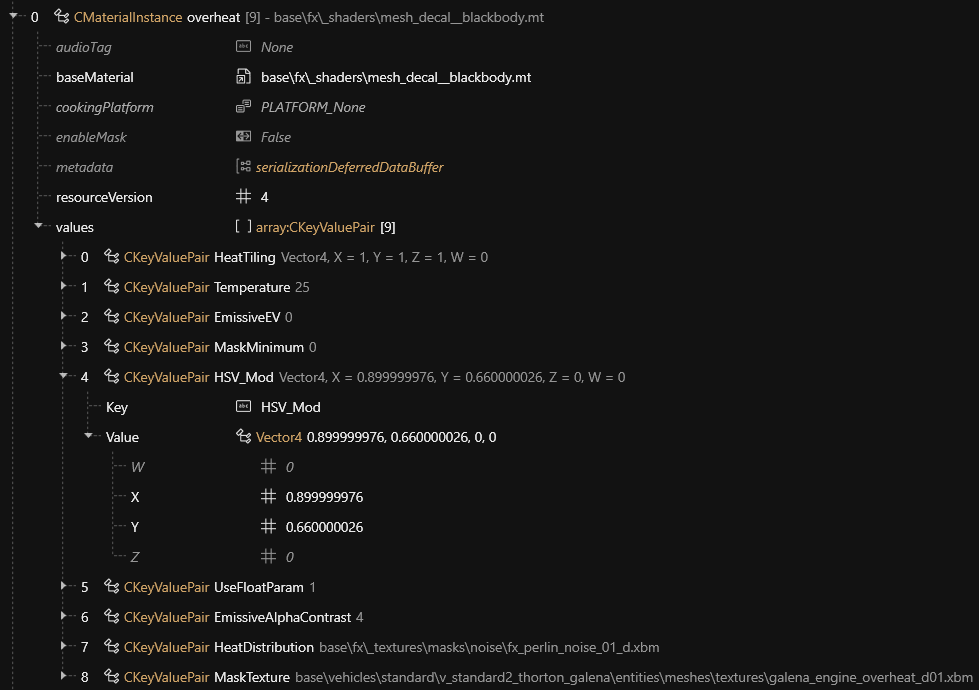The height and width of the screenshot is (690, 979).
Task: Collapse the Vector4 Value node
Action: 89,436
